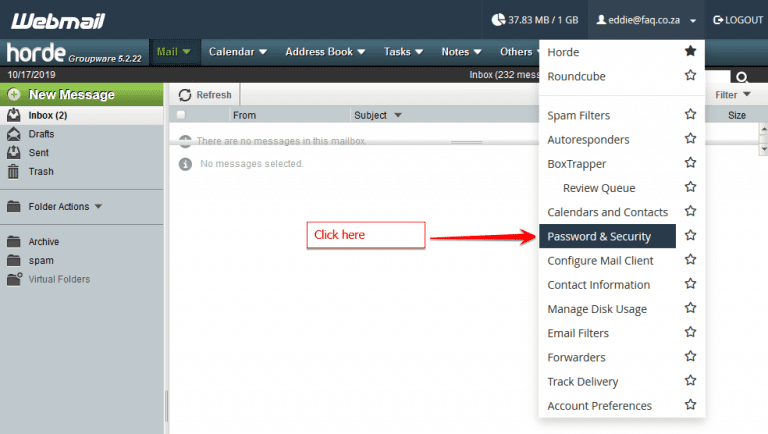Open Forwarders from the dropdown list
Screen dimensions: 768x434
(576, 357)
